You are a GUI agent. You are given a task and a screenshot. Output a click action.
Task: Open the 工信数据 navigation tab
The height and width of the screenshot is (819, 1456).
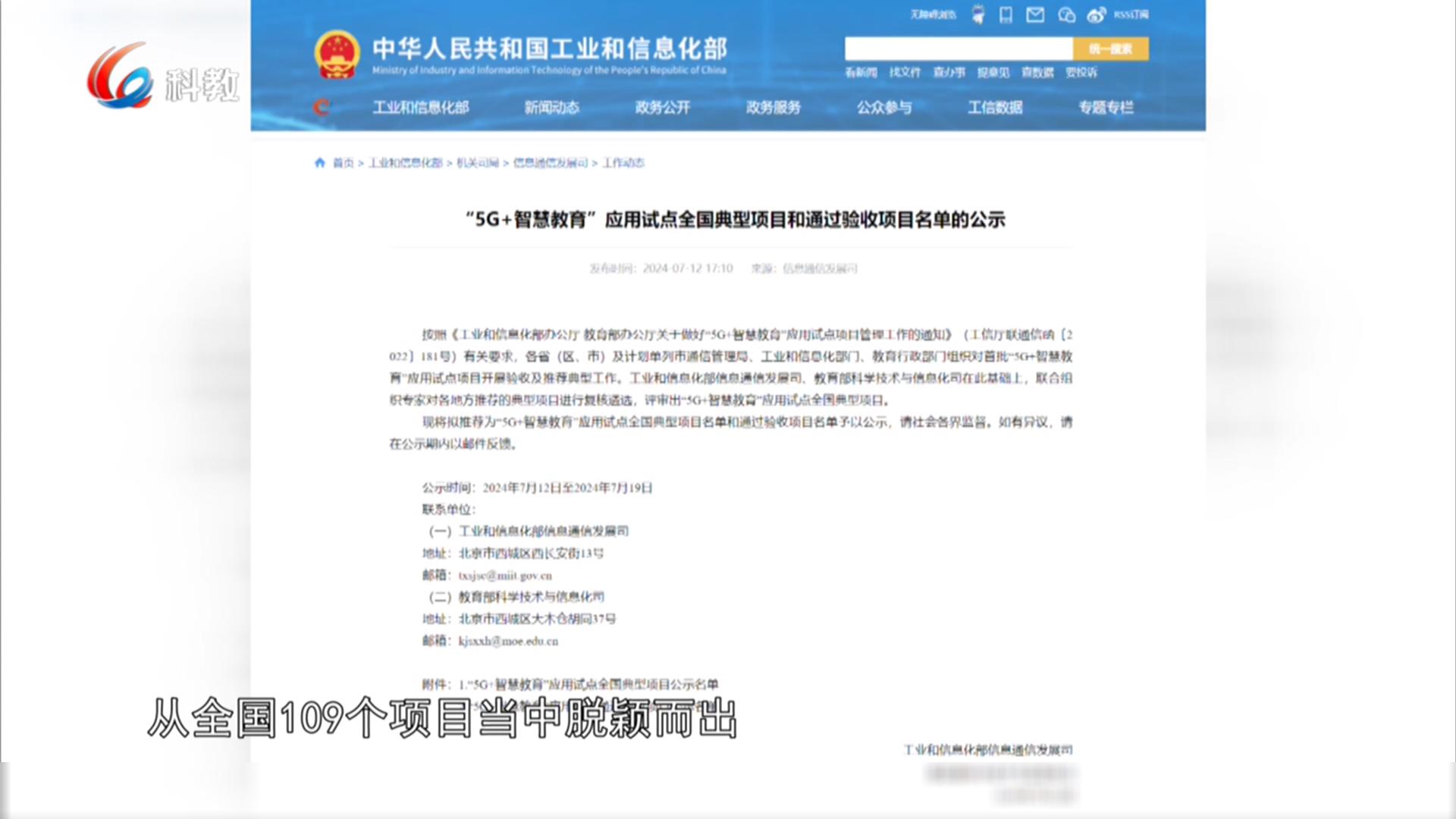pos(994,108)
